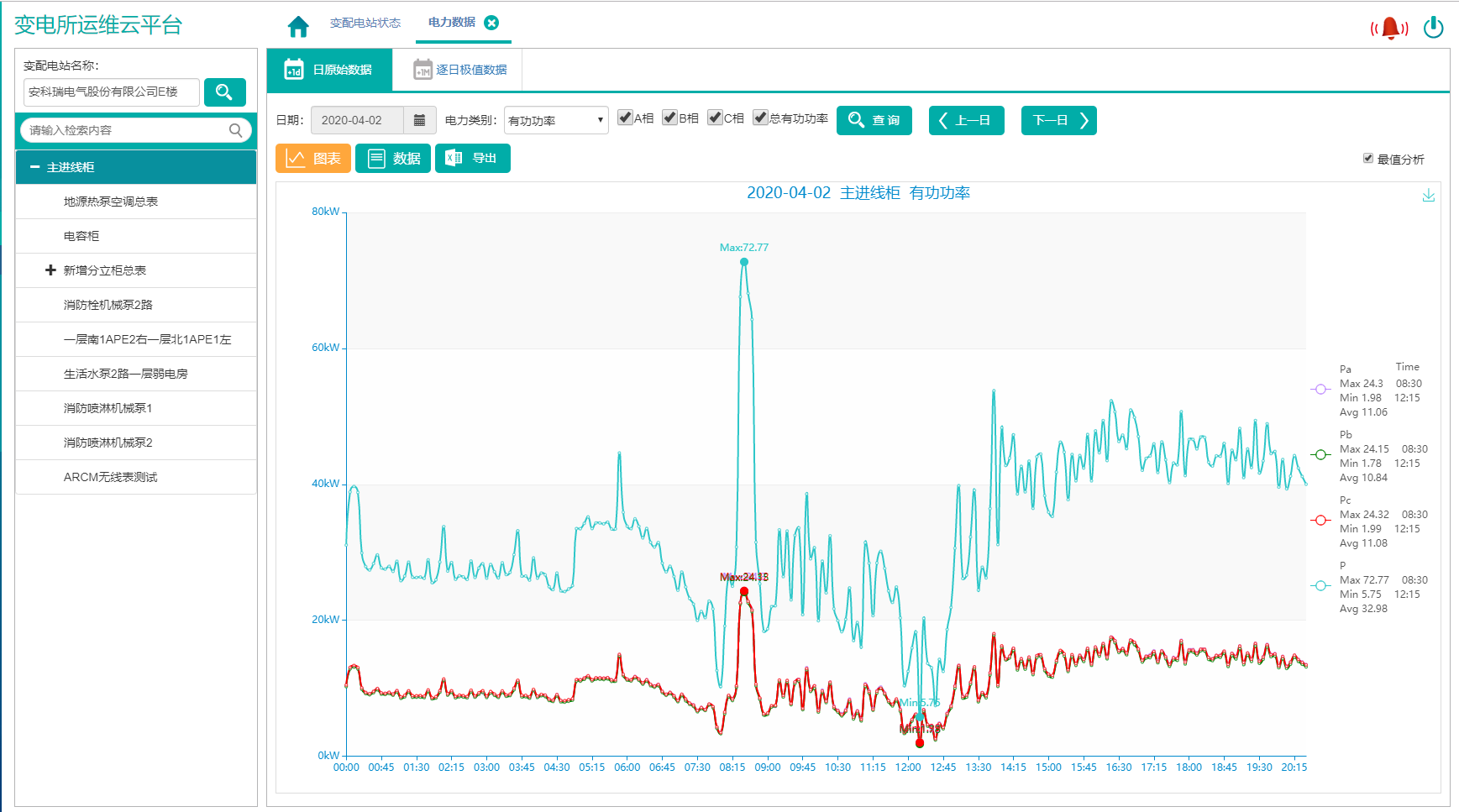The width and height of the screenshot is (1459, 812).
Task: Open the 电力类别 dropdown showing 有功功率
Action: [556, 120]
